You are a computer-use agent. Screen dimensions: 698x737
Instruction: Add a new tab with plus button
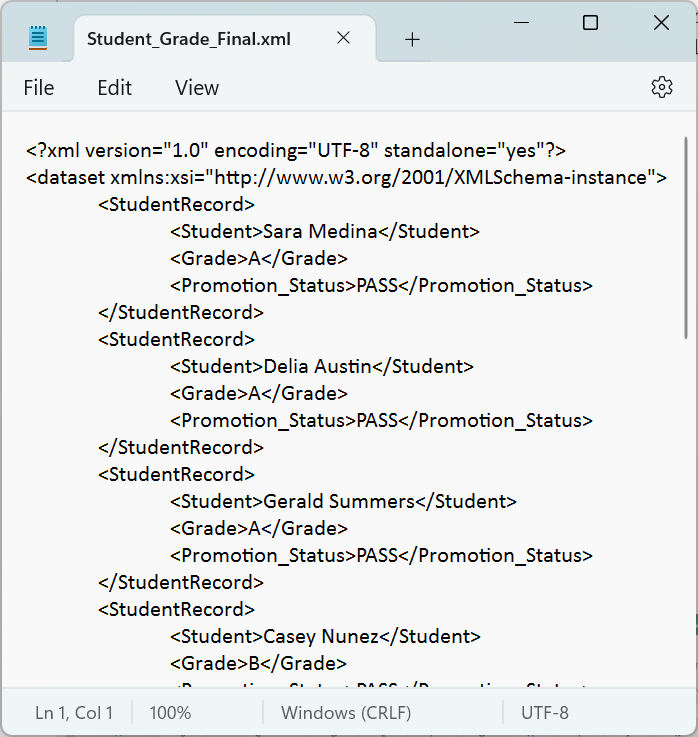point(412,39)
